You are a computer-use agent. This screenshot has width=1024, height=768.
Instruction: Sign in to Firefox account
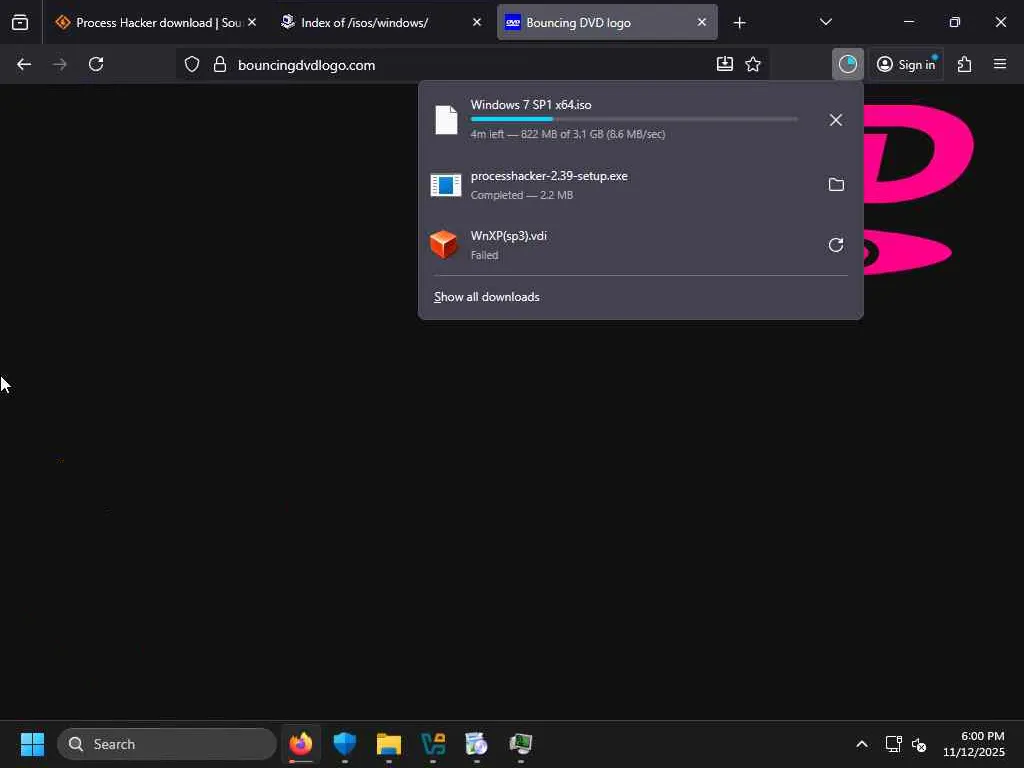[906, 64]
